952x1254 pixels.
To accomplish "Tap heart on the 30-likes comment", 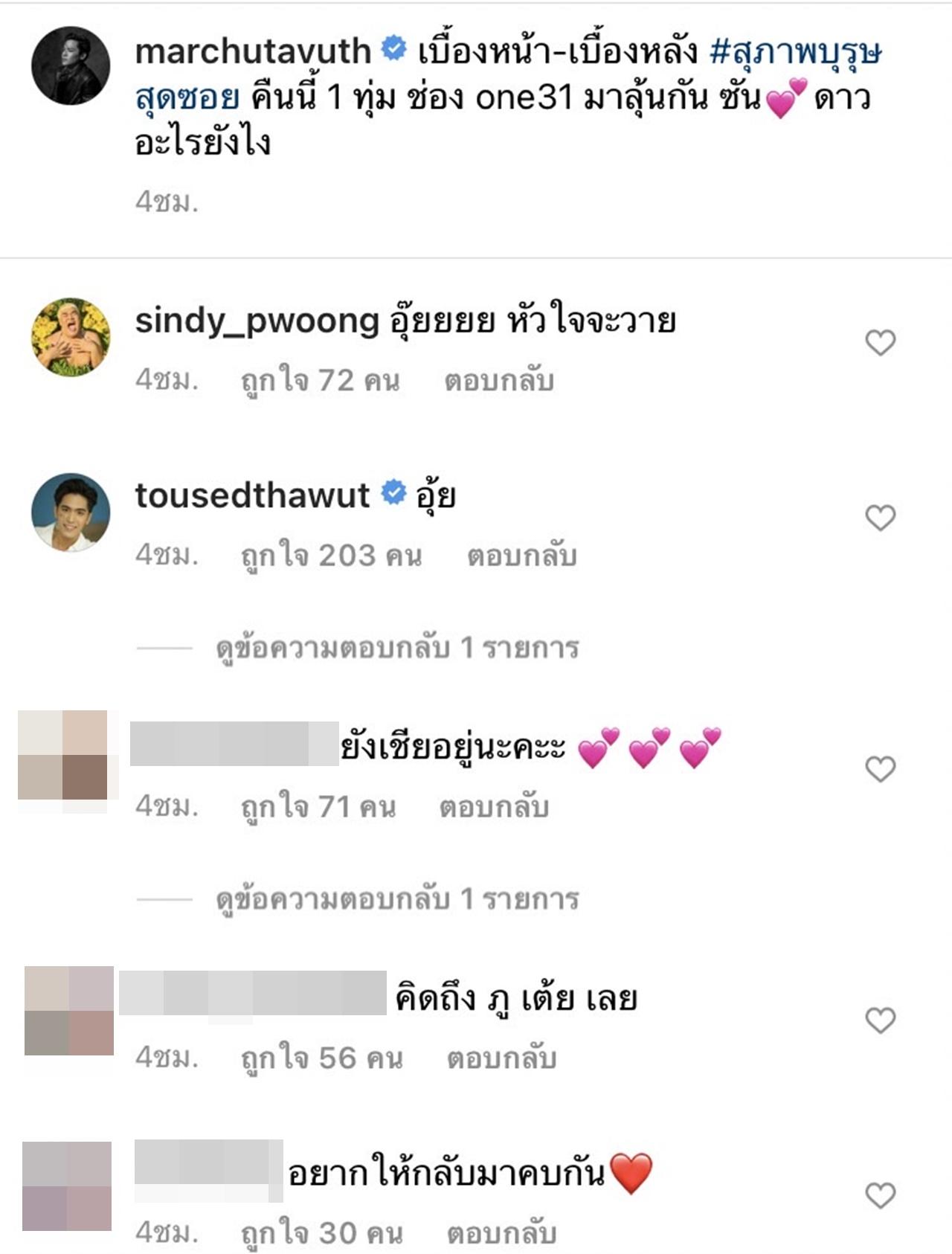I will pyautogui.click(x=880, y=1195).
